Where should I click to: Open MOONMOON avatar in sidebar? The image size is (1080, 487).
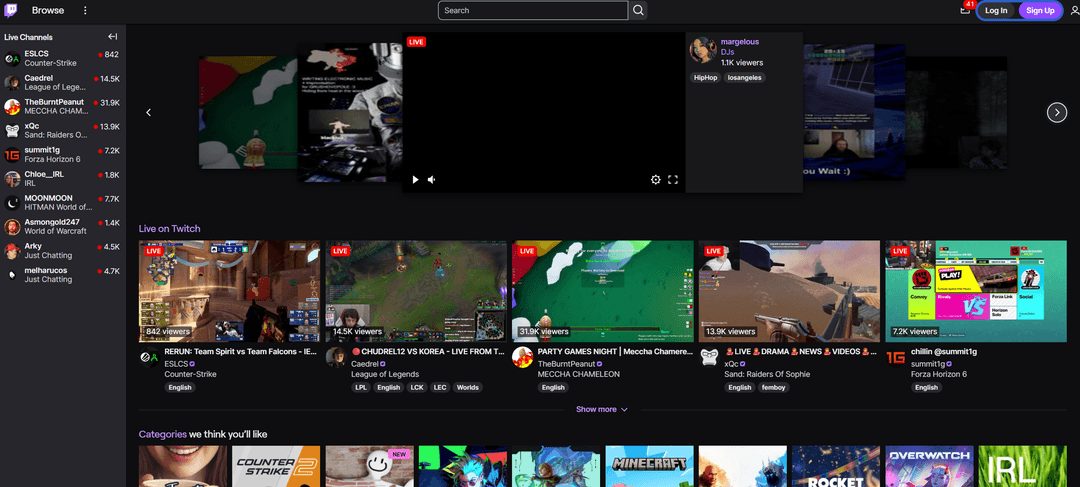12,203
